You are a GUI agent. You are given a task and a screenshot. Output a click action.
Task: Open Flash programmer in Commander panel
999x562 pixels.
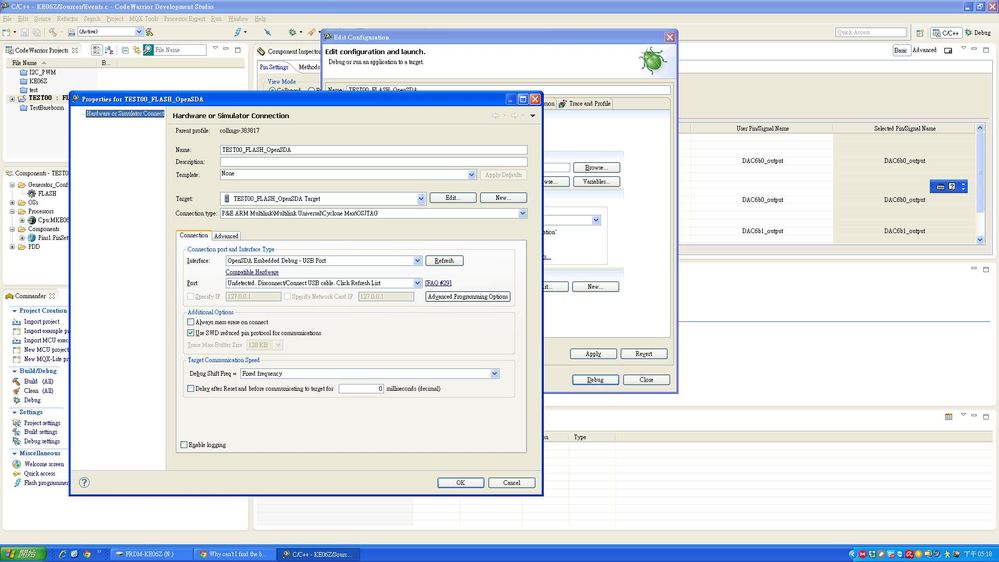[x=46, y=483]
